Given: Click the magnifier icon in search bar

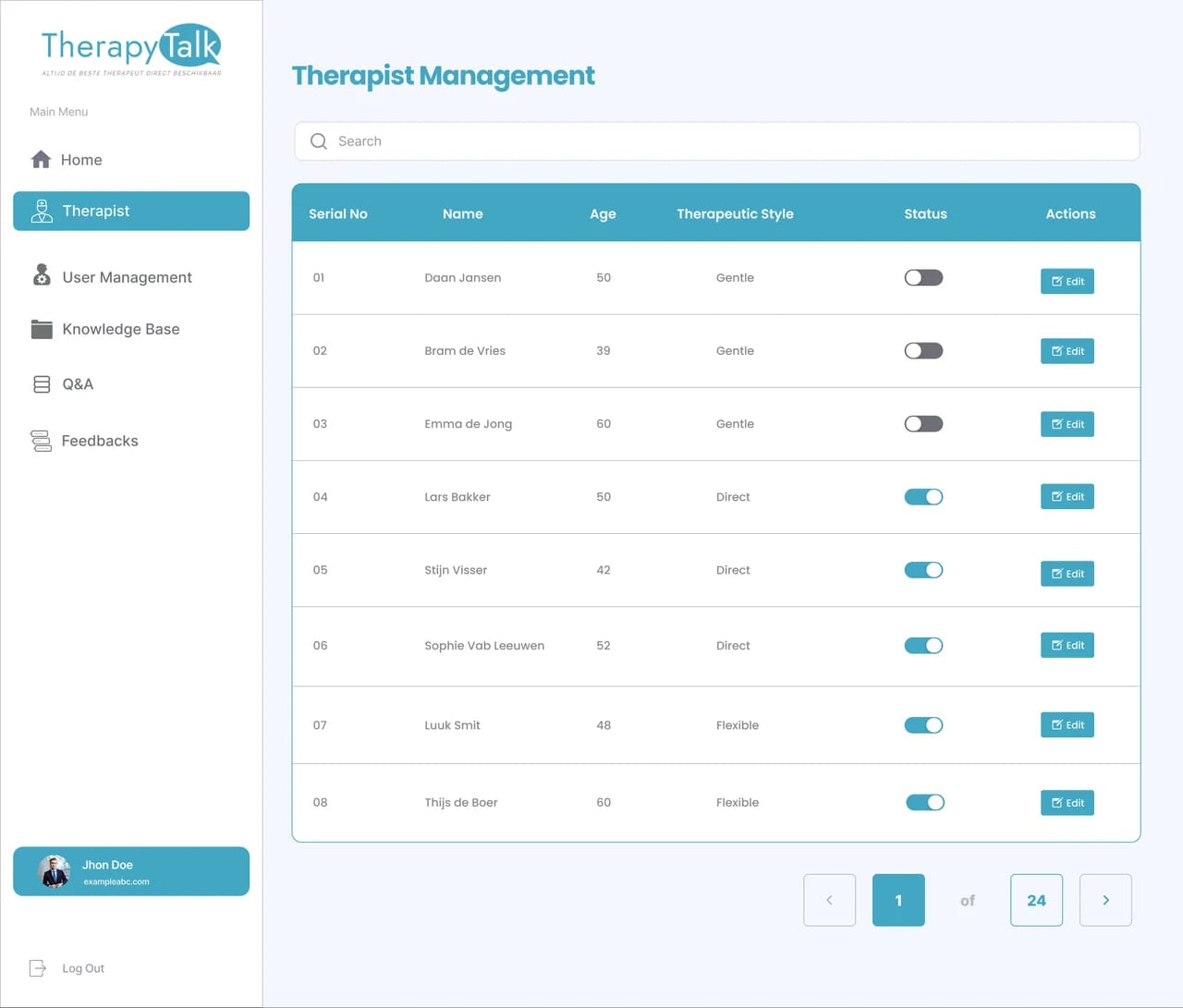Looking at the screenshot, I should coord(319,141).
